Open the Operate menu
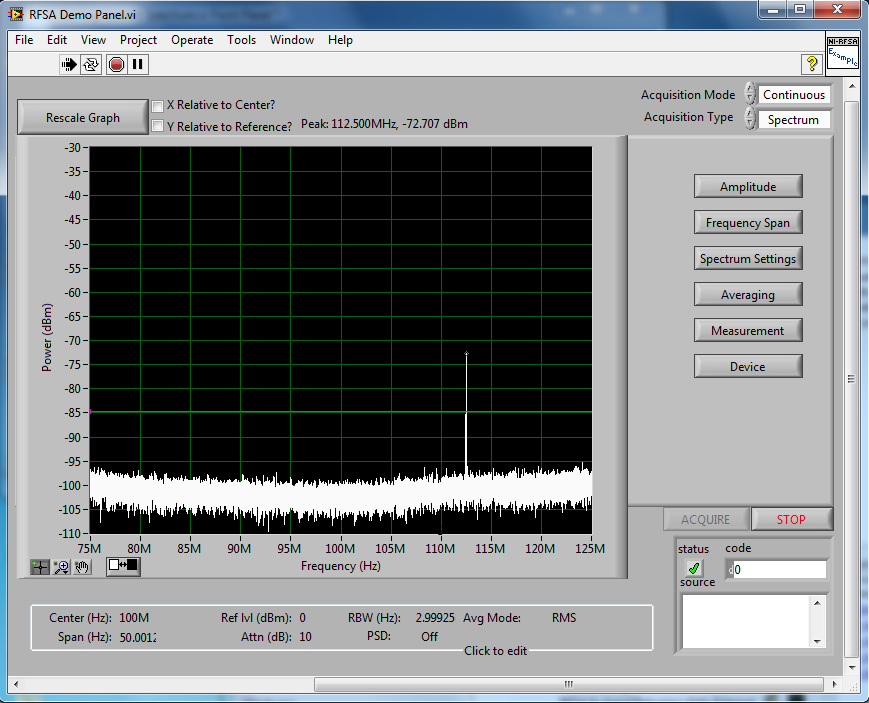This screenshot has height=703, width=869. click(x=191, y=40)
